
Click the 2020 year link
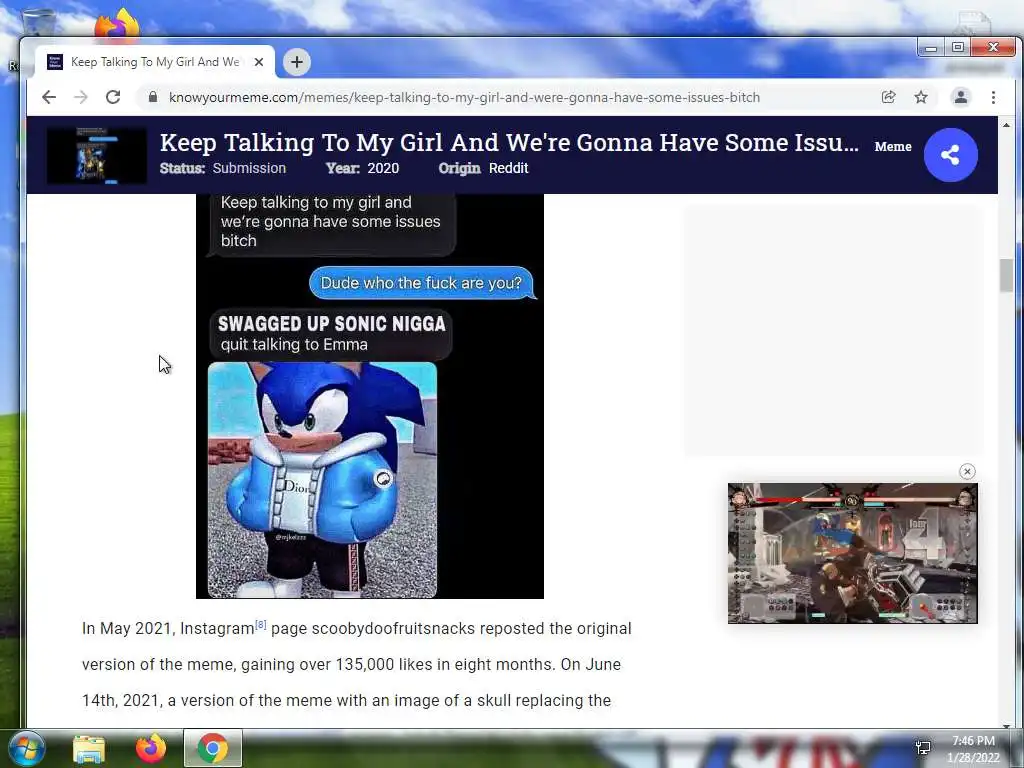383,168
